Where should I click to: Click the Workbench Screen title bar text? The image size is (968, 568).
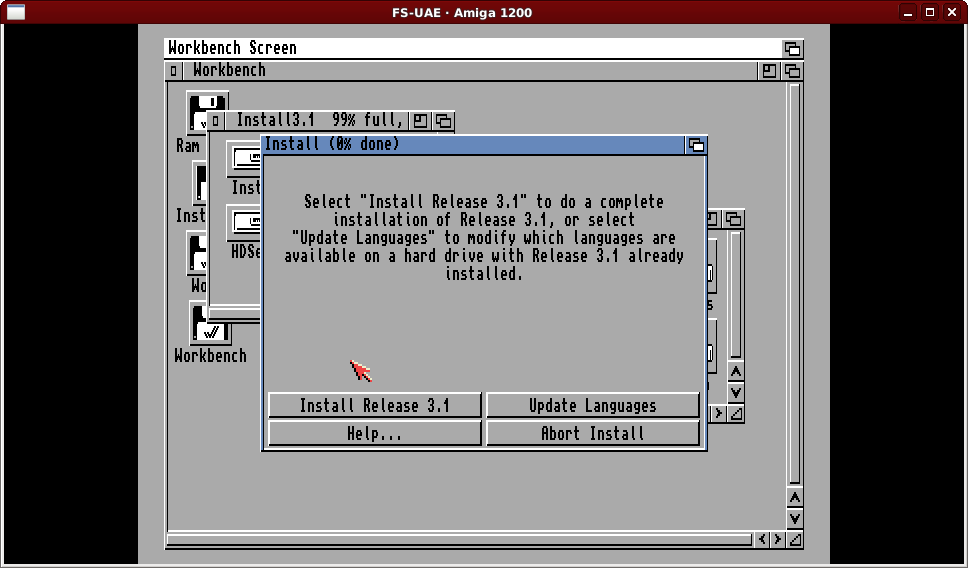click(232, 48)
